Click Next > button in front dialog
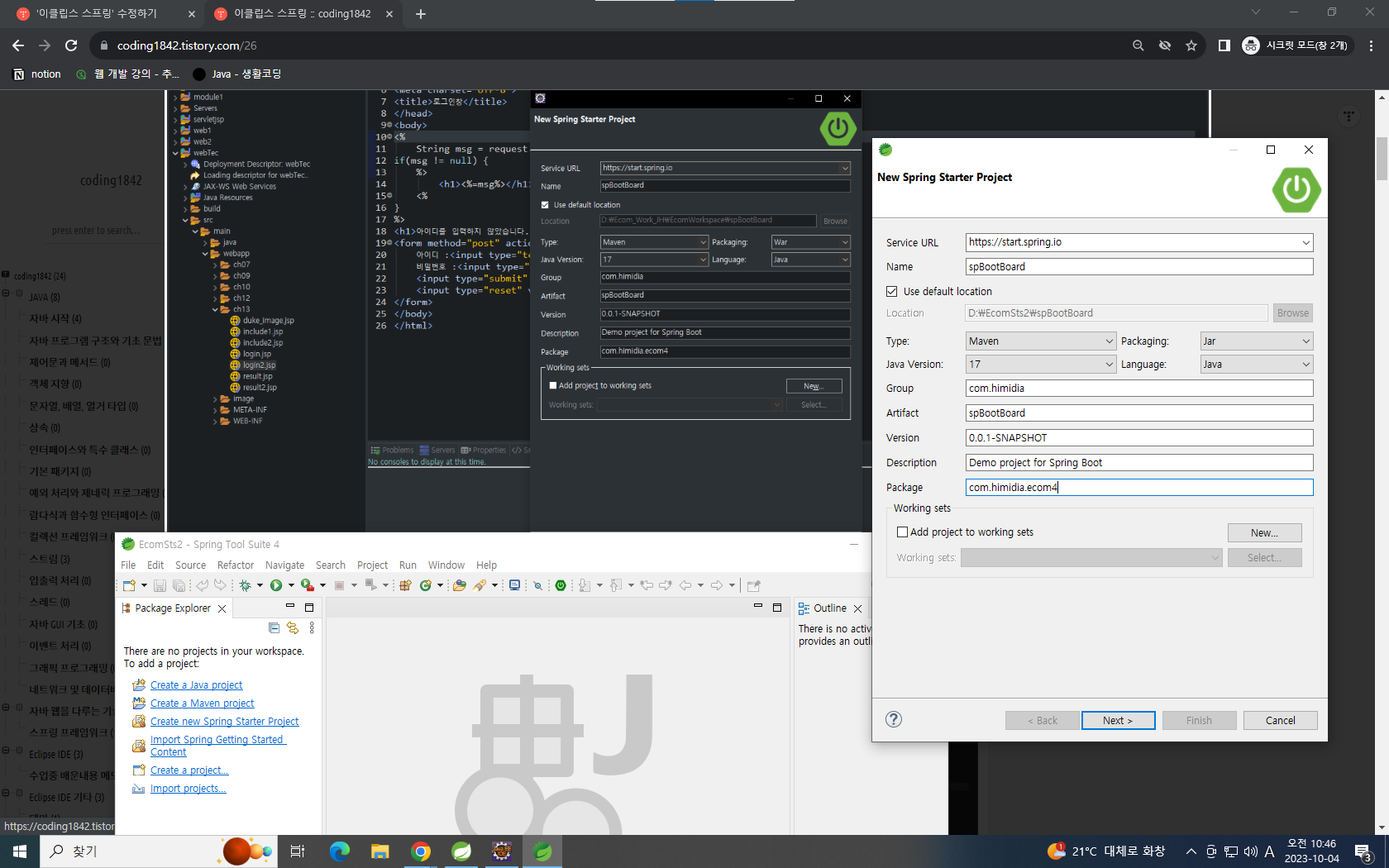 pyautogui.click(x=1118, y=720)
